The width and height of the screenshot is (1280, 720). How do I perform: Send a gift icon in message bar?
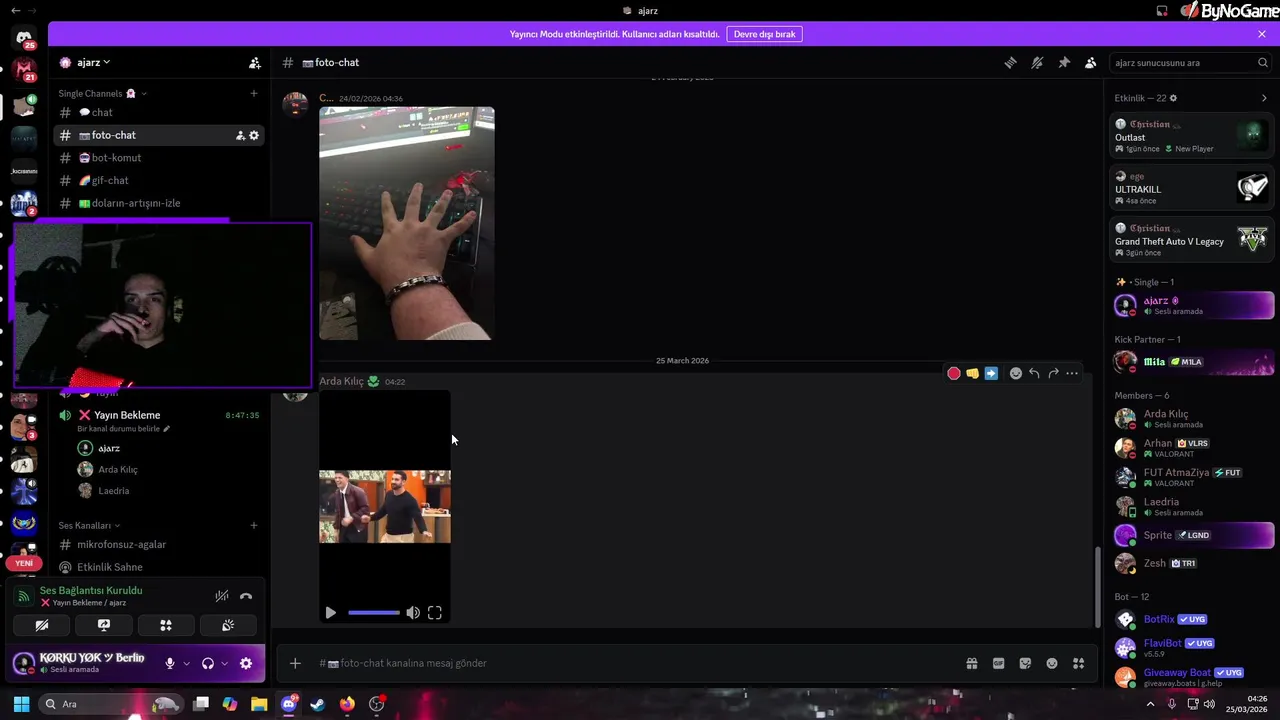(971, 663)
